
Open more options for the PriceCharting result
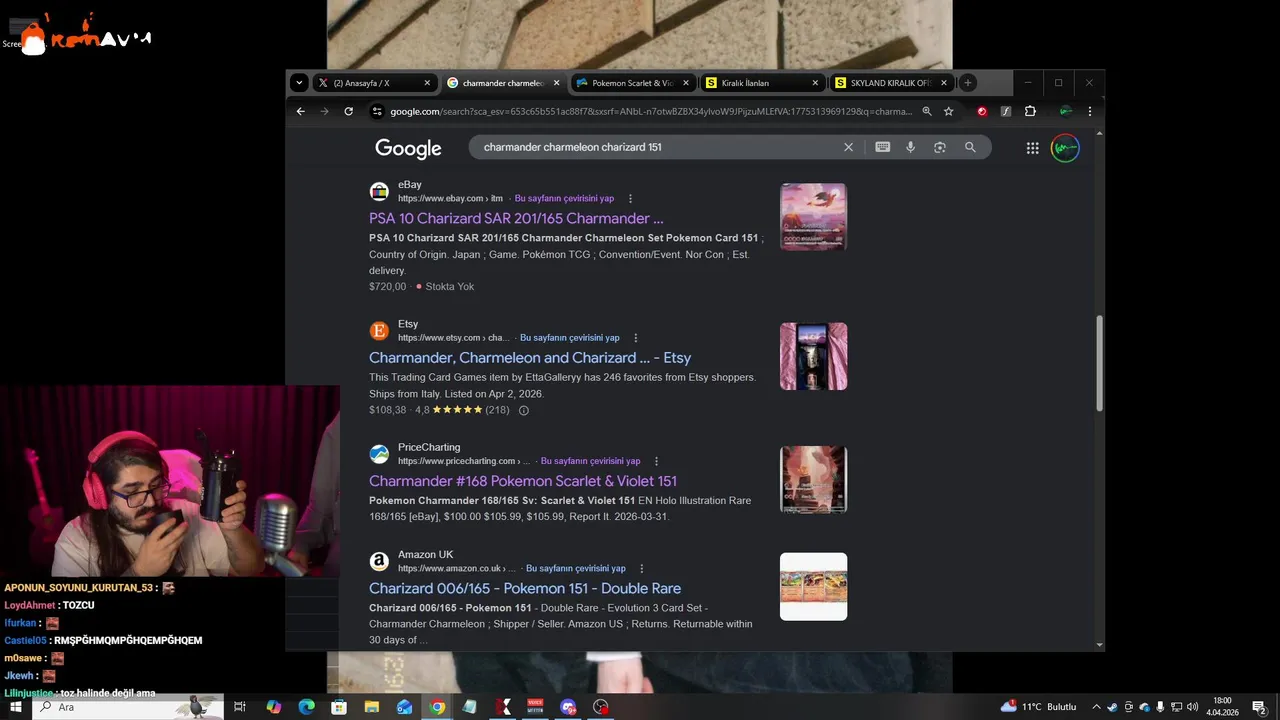tap(656, 461)
